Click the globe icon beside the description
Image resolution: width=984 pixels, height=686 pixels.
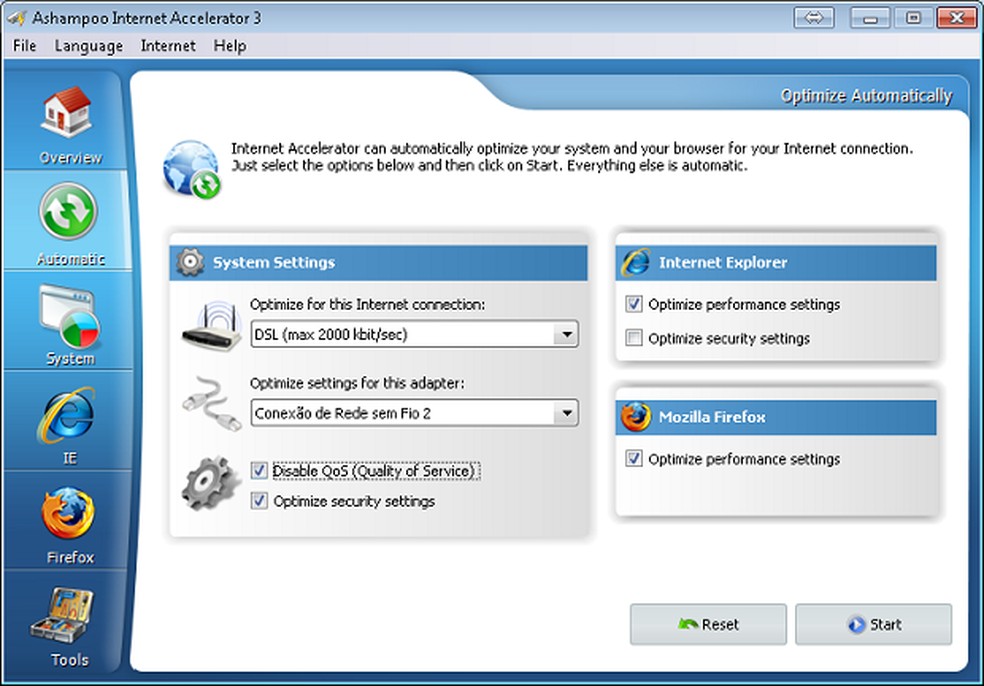[x=191, y=168]
